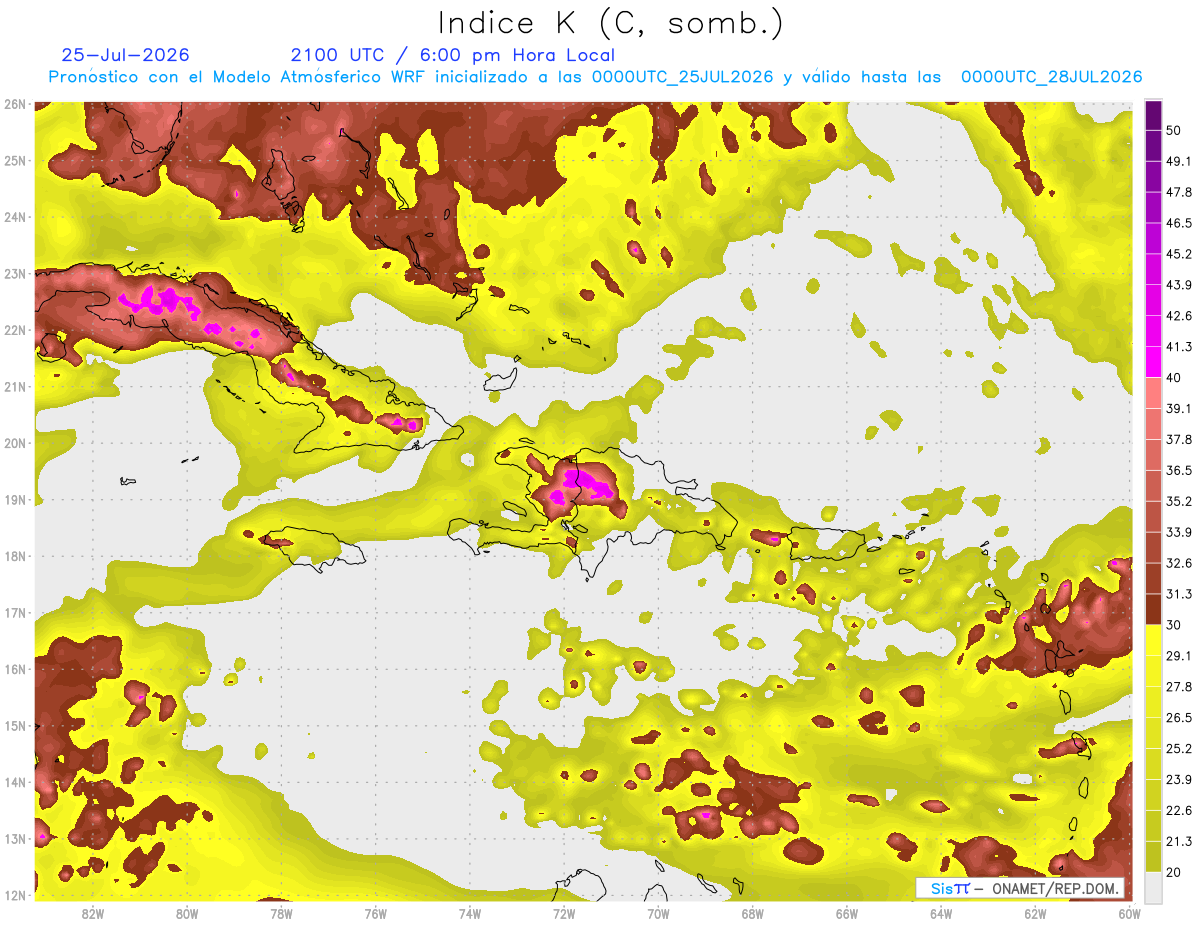Click the longitude axis label "82W"

point(93,913)
